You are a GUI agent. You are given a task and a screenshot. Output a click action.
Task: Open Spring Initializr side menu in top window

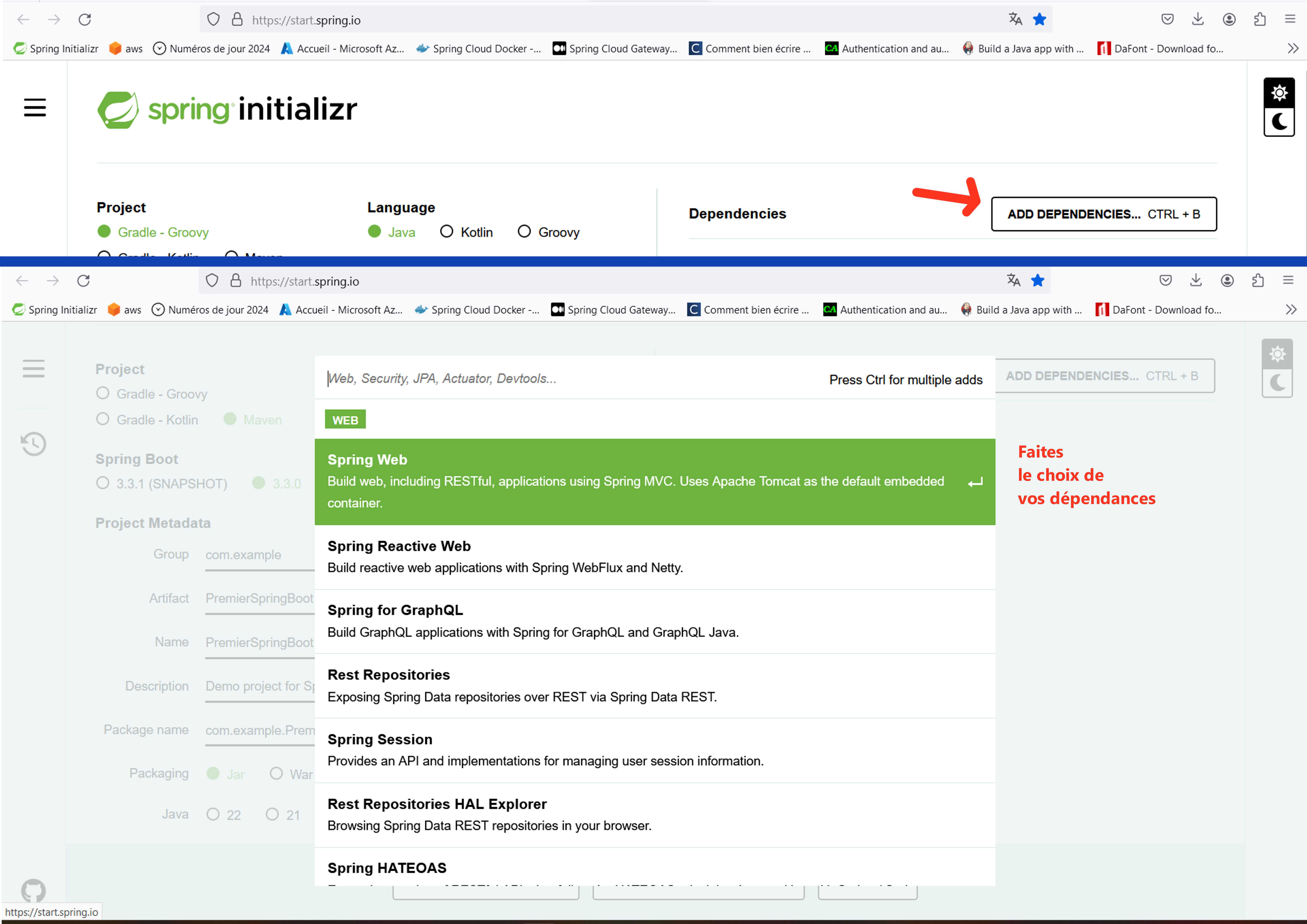coord(35,108)
